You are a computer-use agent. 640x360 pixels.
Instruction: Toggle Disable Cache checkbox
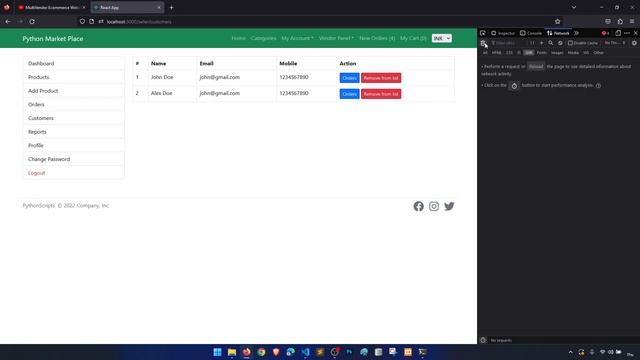[x=570, y=43]
